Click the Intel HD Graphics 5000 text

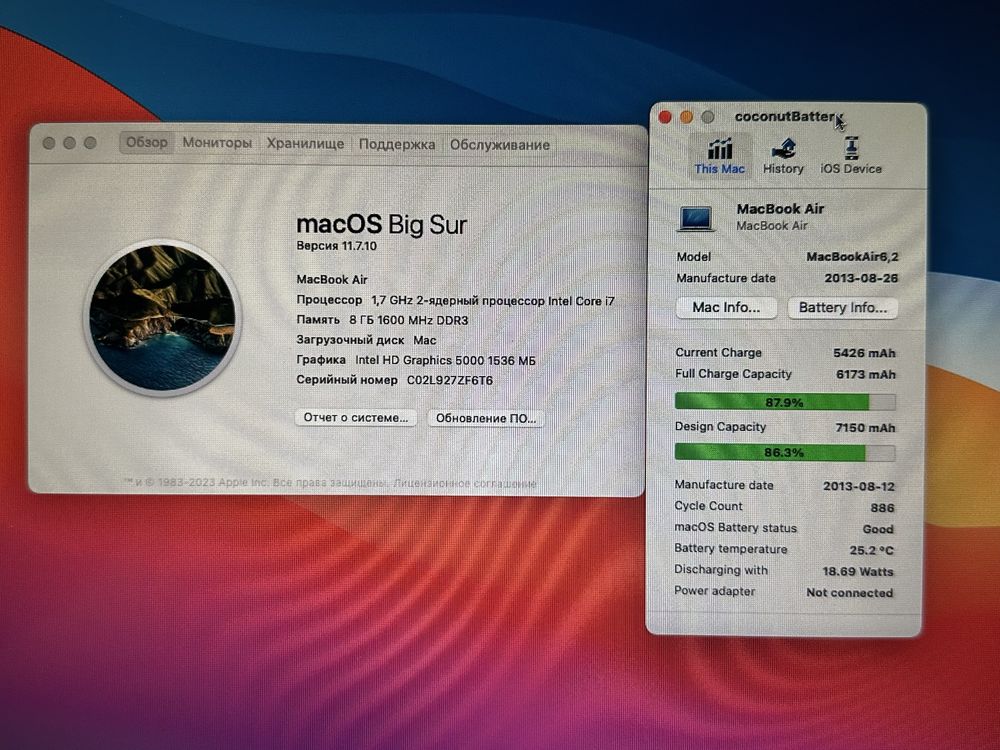445,360
